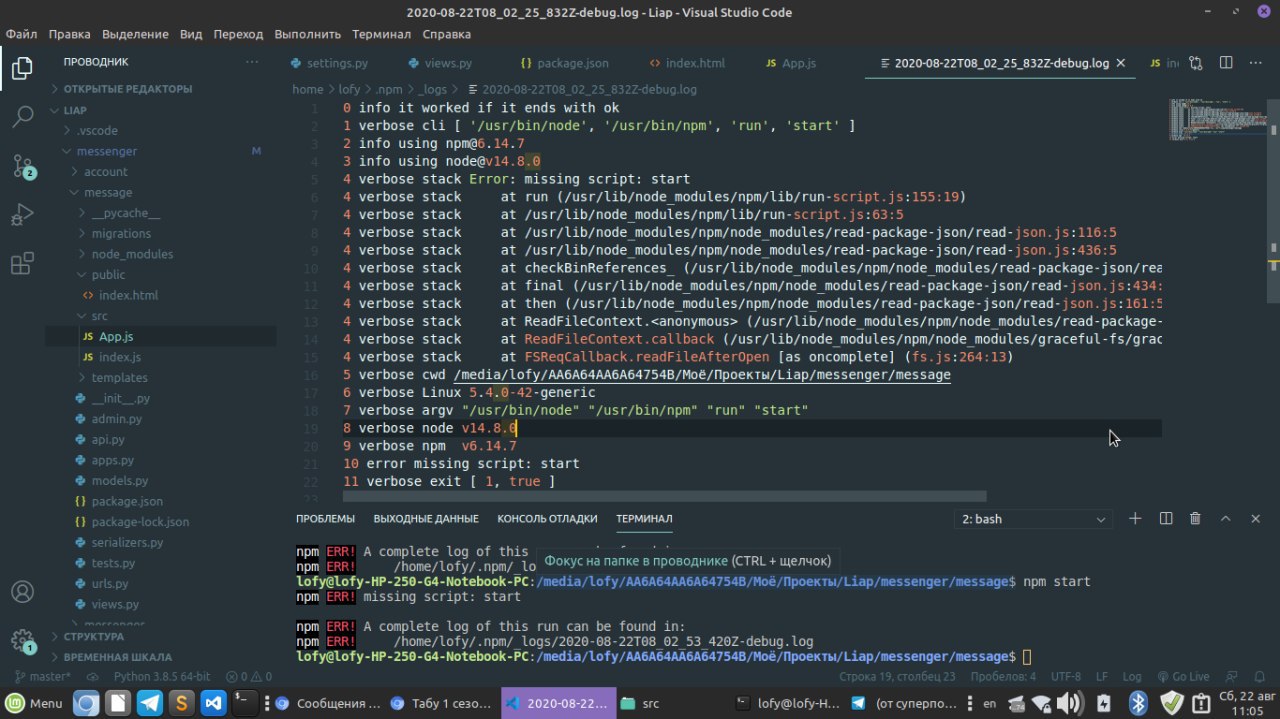This screenshot has height=719, width=1280.
Task: Create a new terminal with plus icon
Action: point(1135,519)
